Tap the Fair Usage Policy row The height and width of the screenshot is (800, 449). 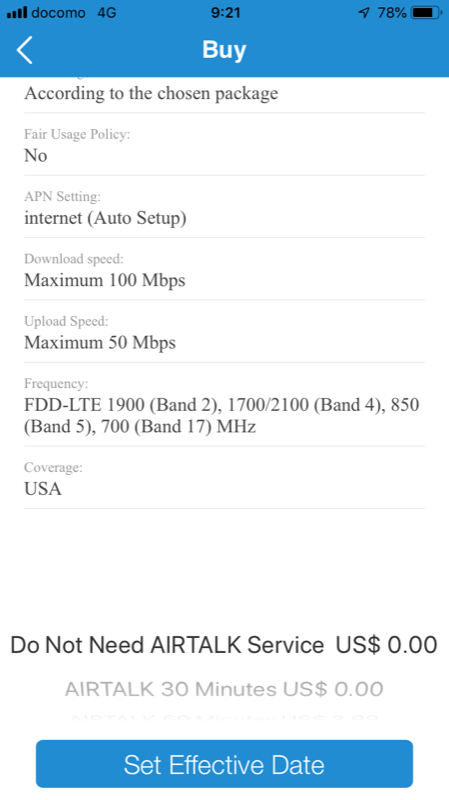(x=224, y=145)
